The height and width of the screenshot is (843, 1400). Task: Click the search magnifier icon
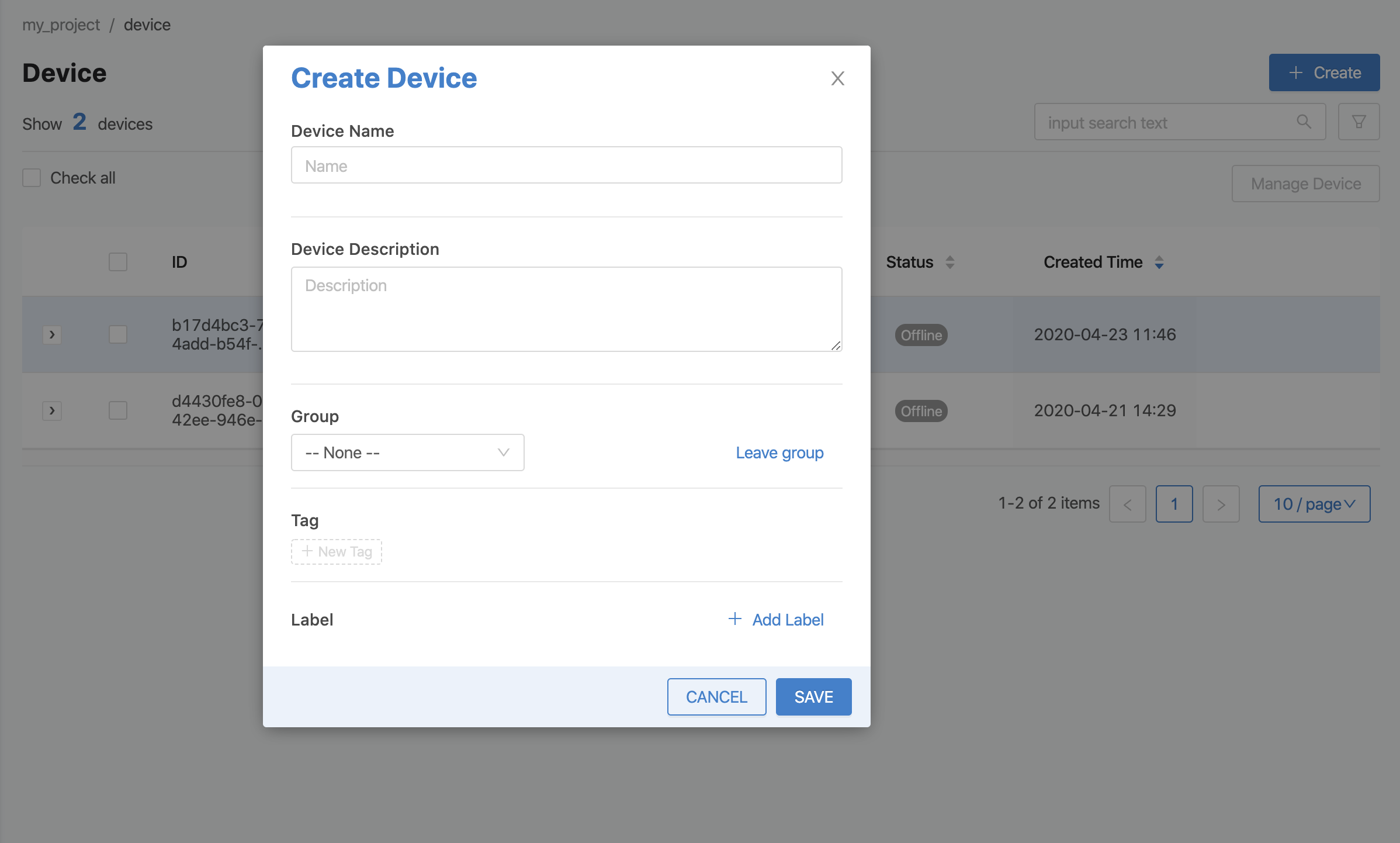click(1304, 122)
